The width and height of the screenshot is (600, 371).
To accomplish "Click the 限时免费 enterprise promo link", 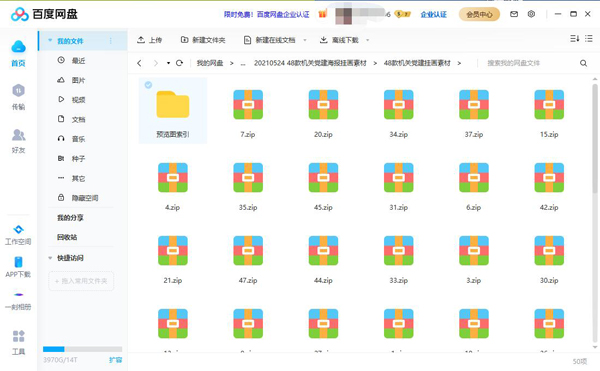I will [x=266, y=15].
